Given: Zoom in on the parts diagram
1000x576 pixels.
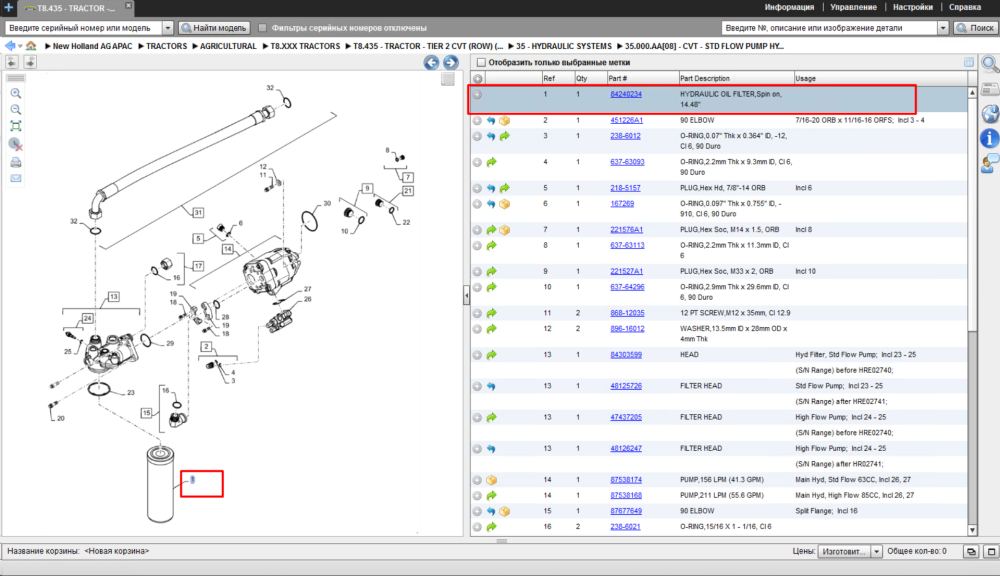Looking at the screenshot, I should (x=16, y=93).
